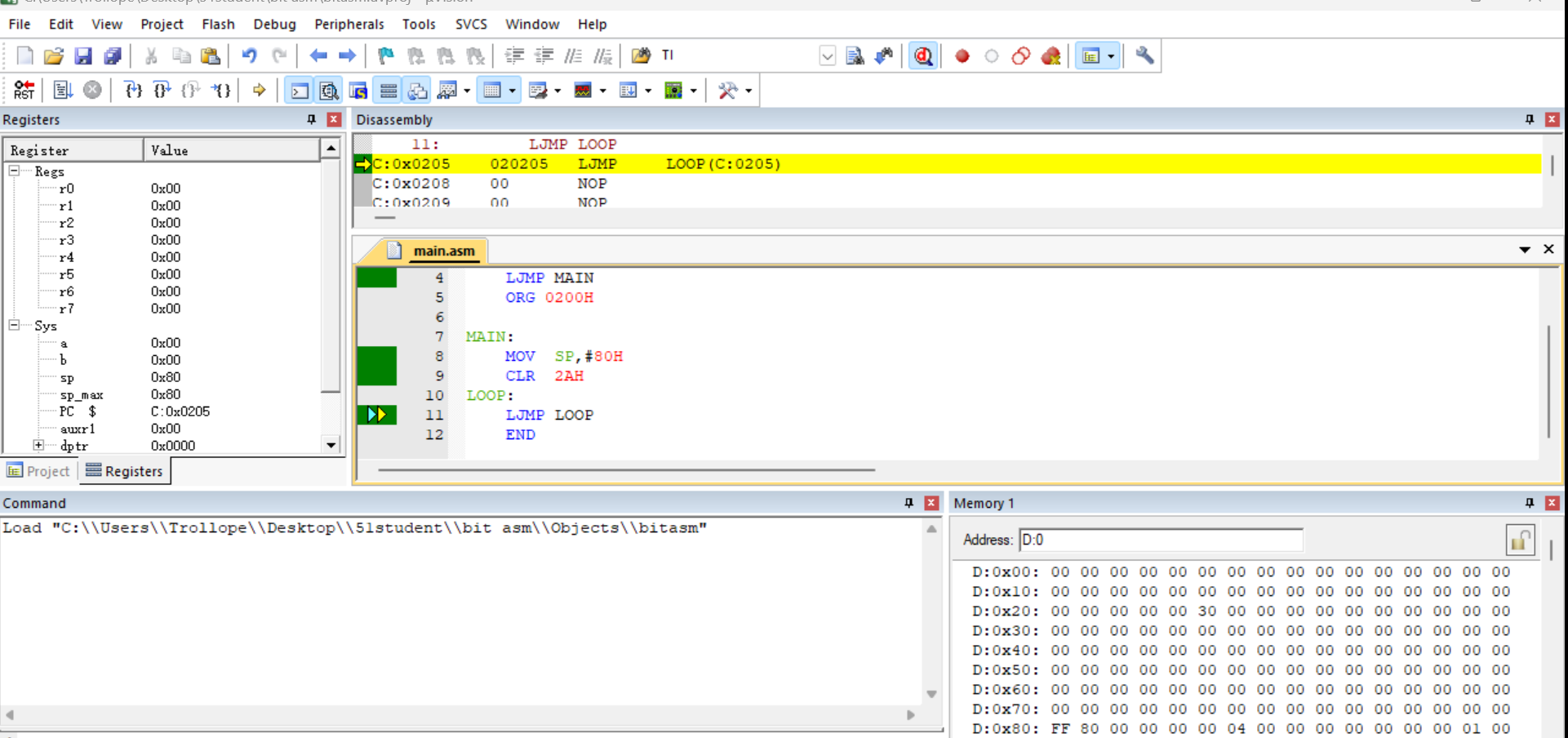Click the Register column header
Screen dimensions: 1568x738
click(74, 150)
